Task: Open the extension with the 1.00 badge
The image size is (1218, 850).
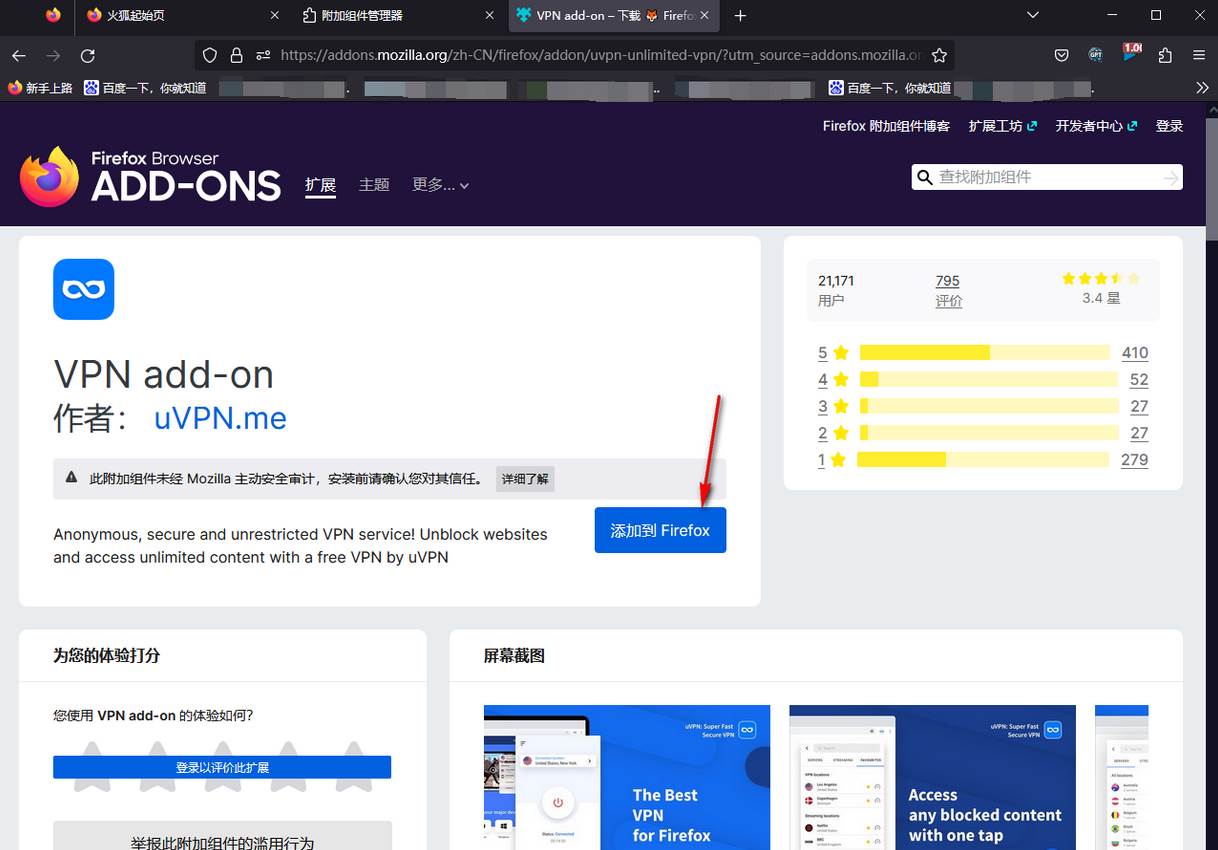Action: (1132, 54)
